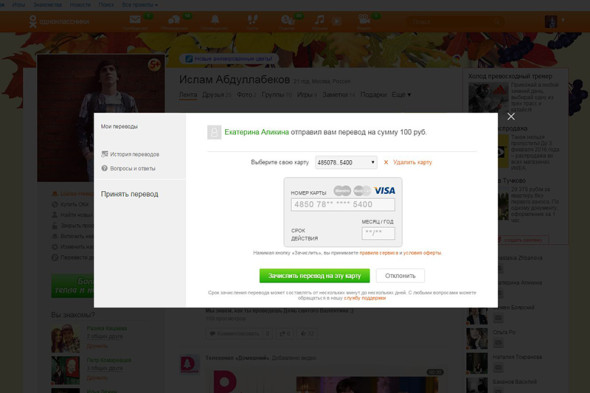The width and height of the screenshot is (590, 393).
Task: Click the месяц/год expiry field
Action: point(378,233)
